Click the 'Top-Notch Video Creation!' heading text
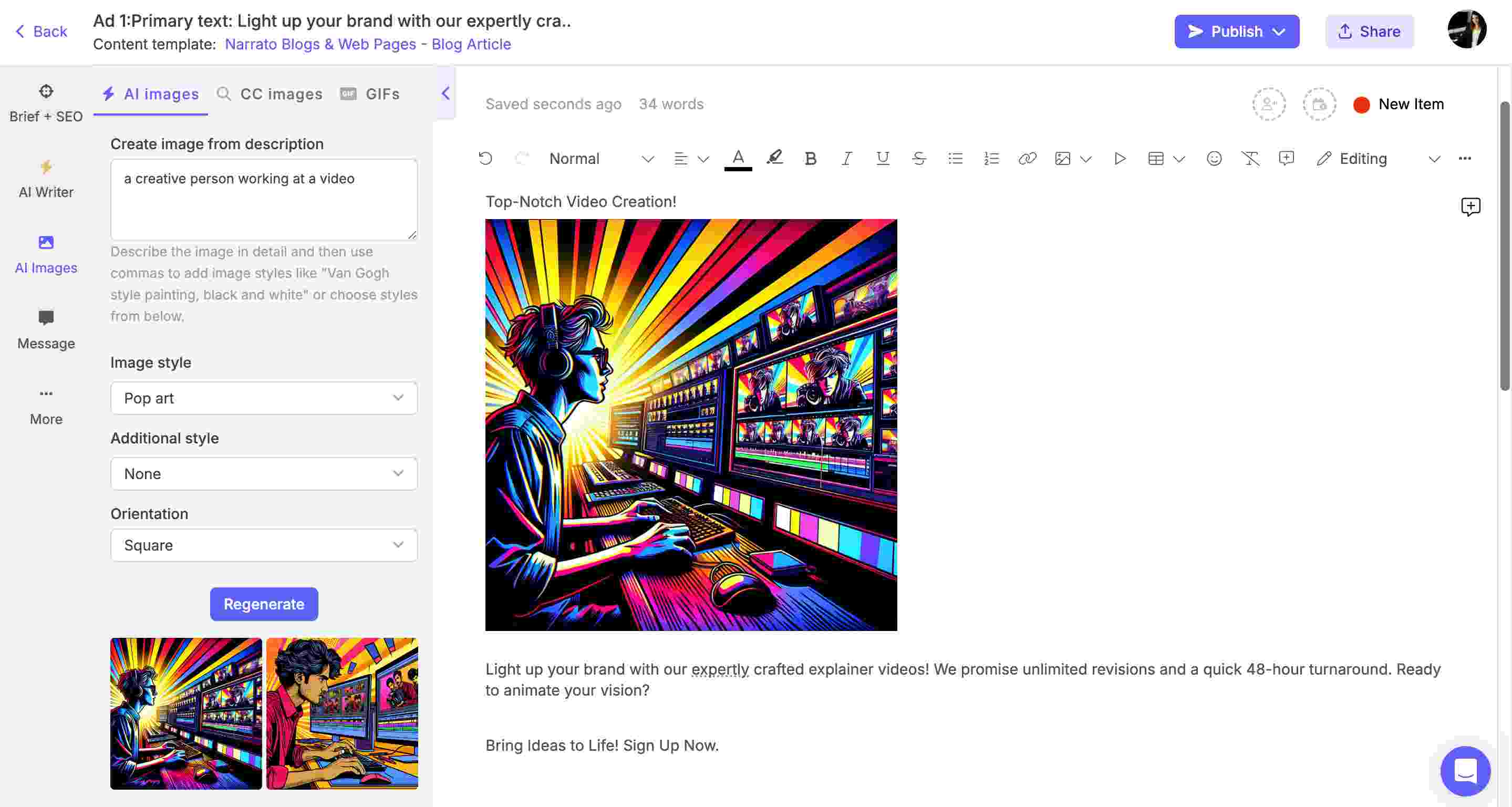 pyautogui.click(x=581, y=201)
